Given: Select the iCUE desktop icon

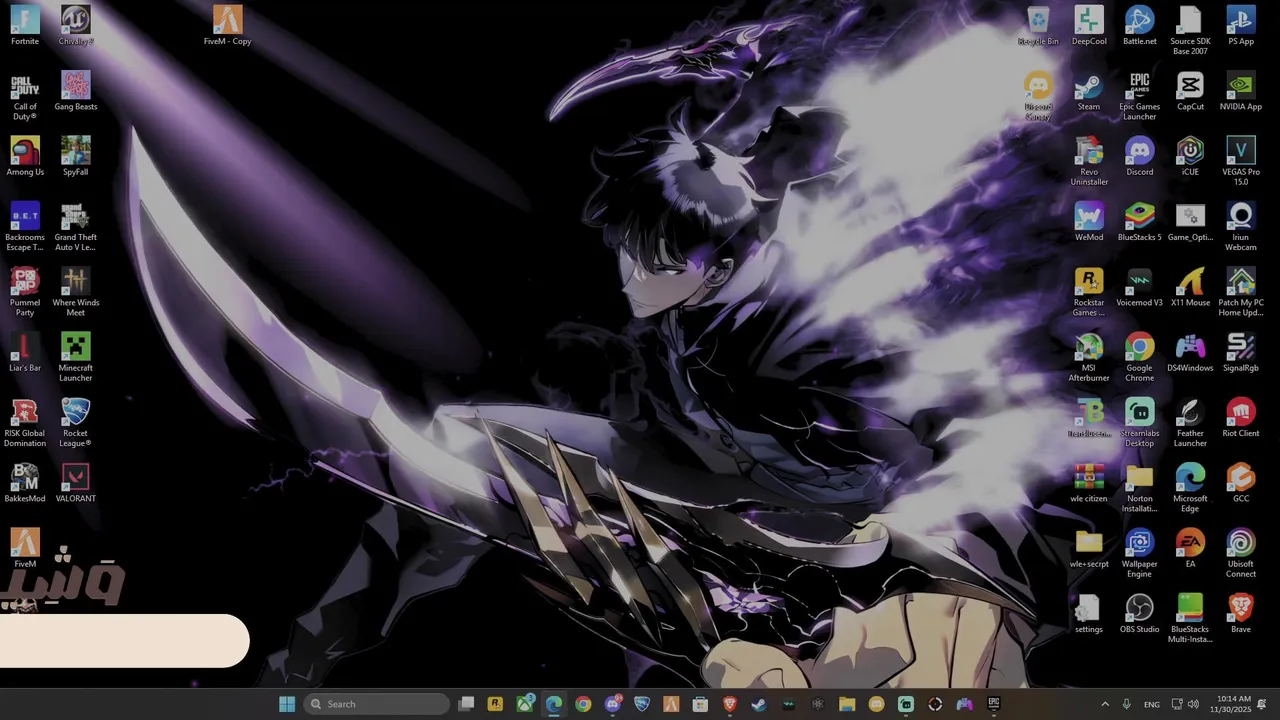Looking at the screenshot, I should 1190,157.
